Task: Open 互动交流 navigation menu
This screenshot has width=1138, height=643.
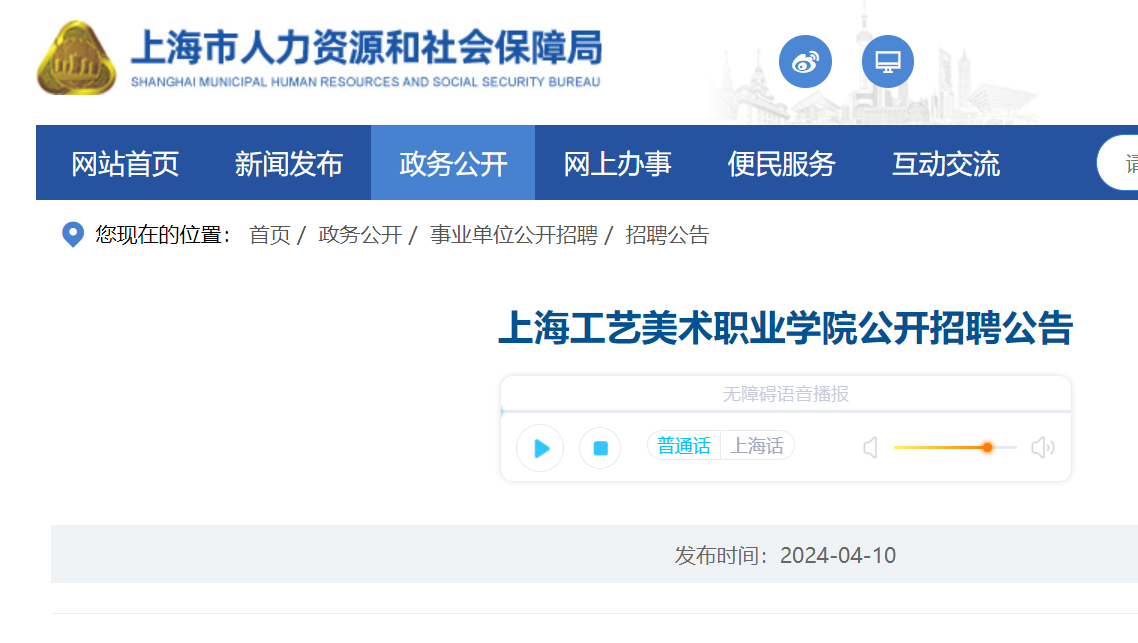Action: (x=946, y=163)
